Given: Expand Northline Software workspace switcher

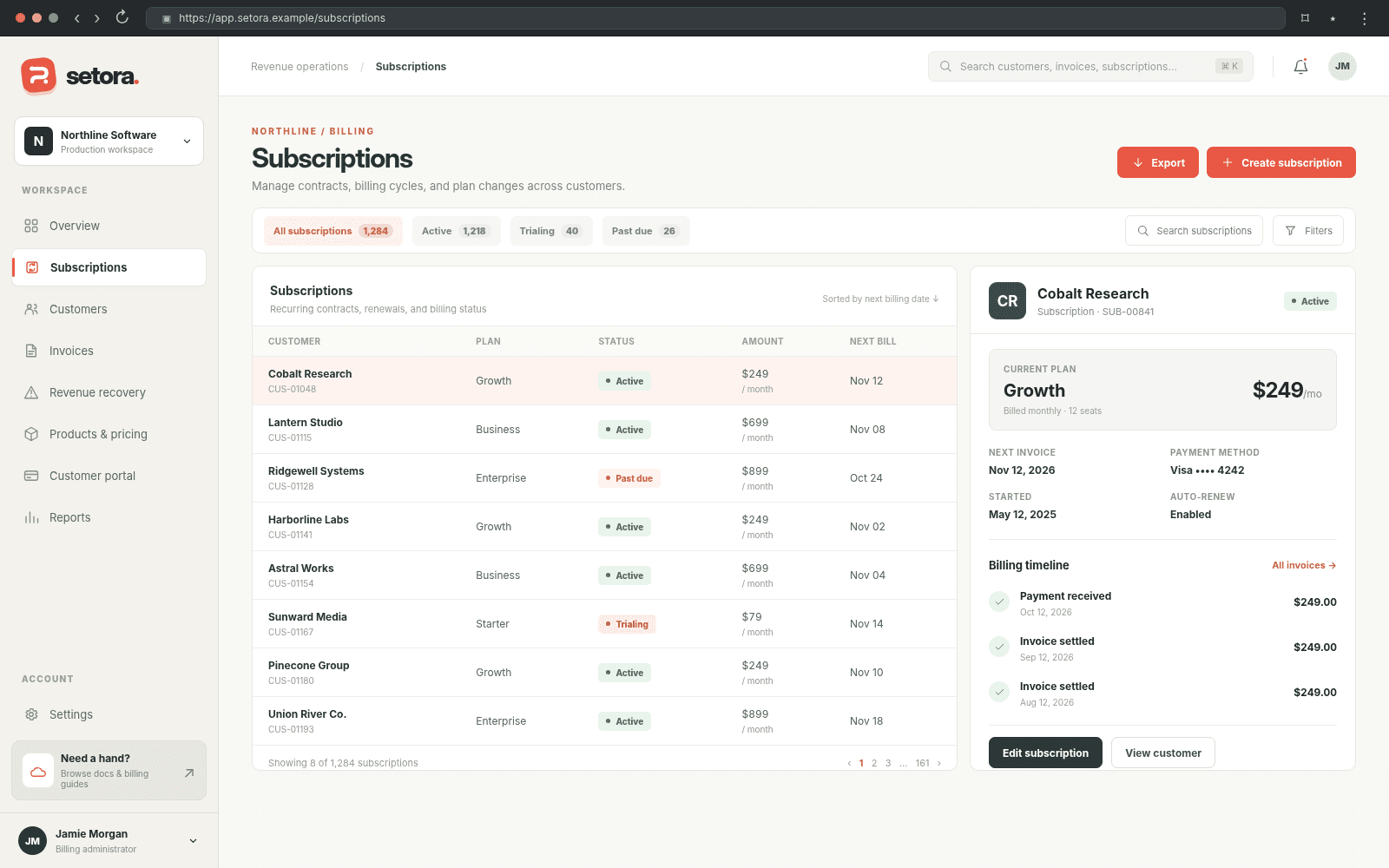Looking at the screenshot, I should tap(109, 141).
